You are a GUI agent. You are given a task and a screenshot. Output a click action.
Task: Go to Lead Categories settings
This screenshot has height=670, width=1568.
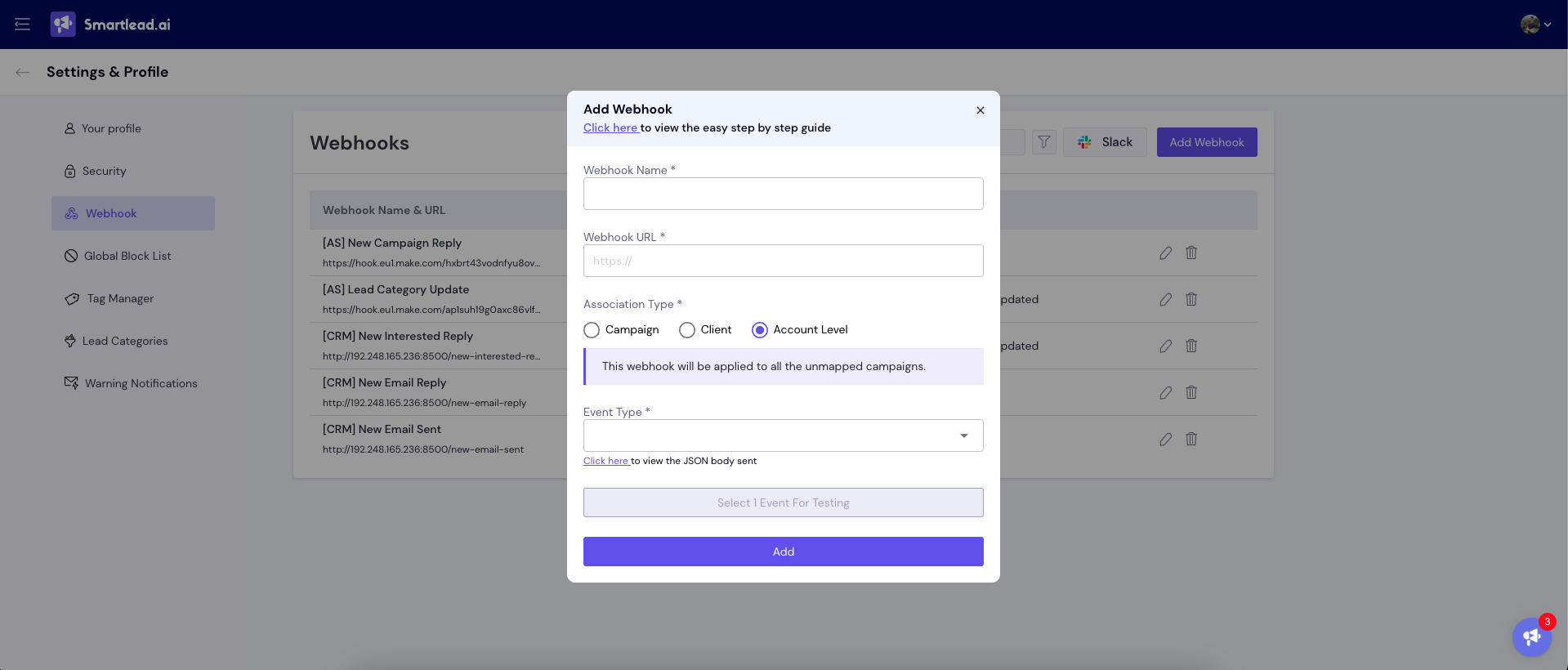[x=124, y=341]
